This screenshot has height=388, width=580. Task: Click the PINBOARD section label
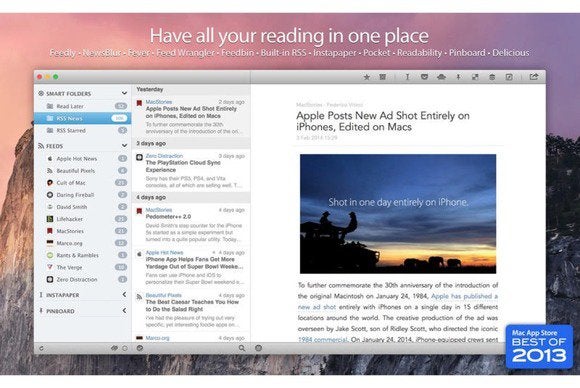(60, 311)
